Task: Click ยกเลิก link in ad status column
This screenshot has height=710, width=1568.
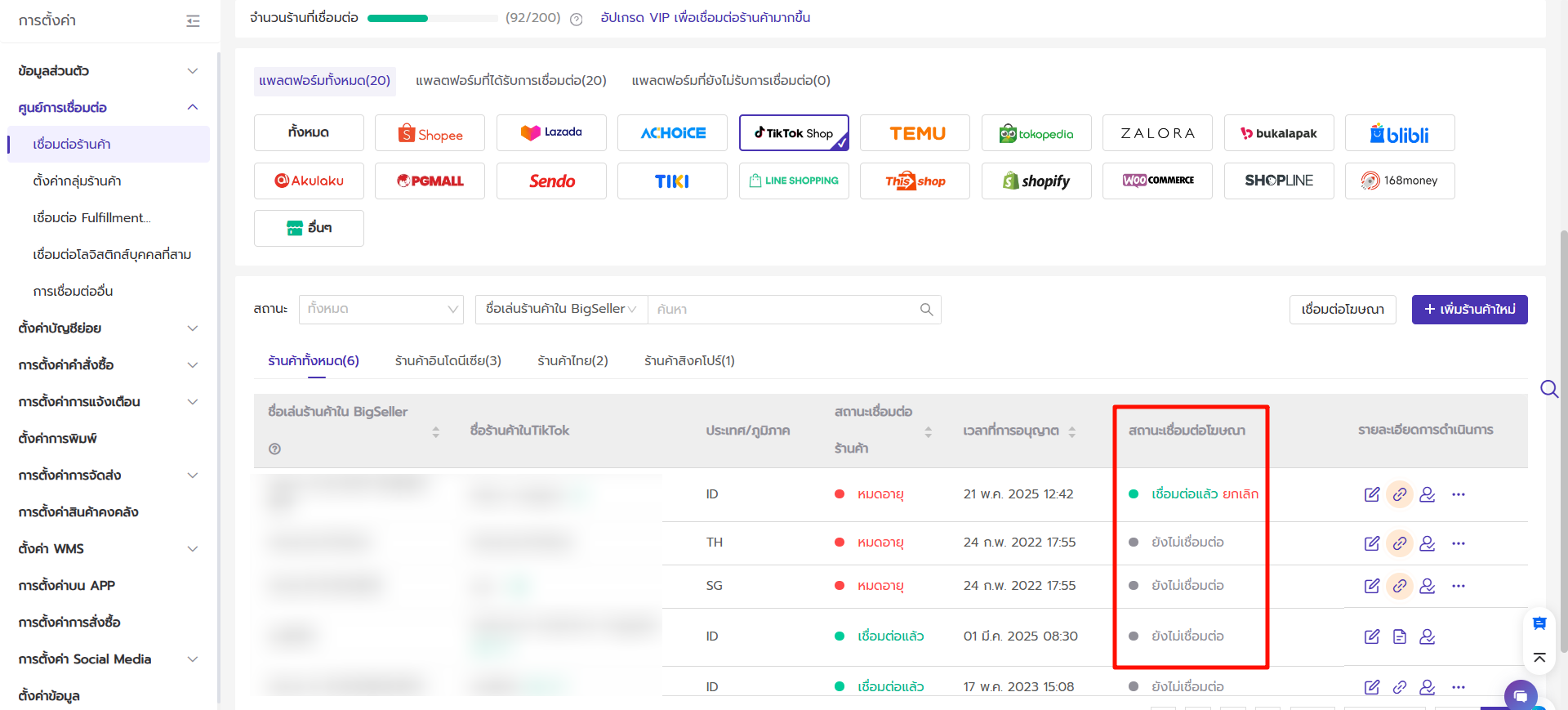Action: pyautogui.click(x=1241, y=494)
